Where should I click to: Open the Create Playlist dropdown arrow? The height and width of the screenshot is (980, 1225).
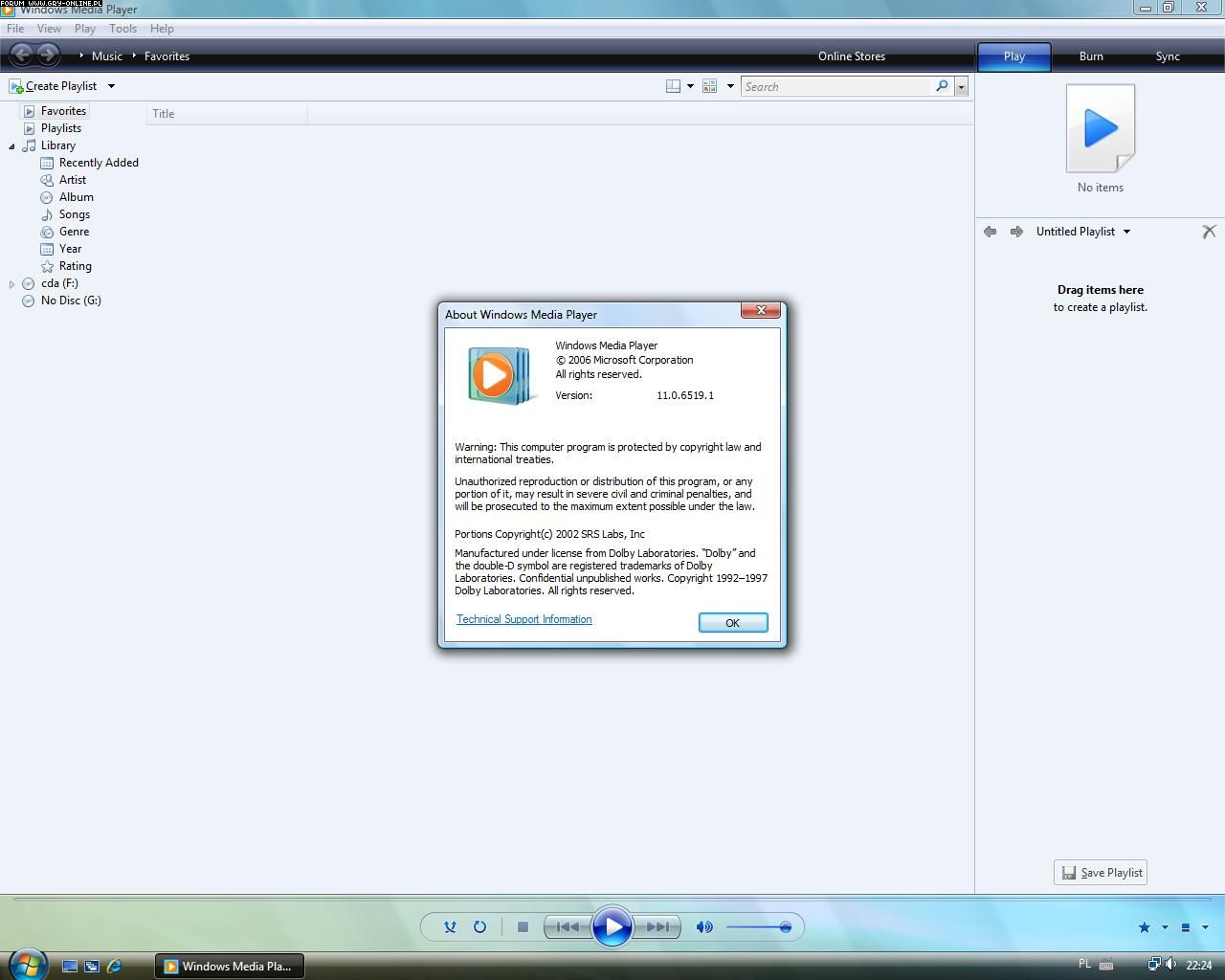point(111,86)
